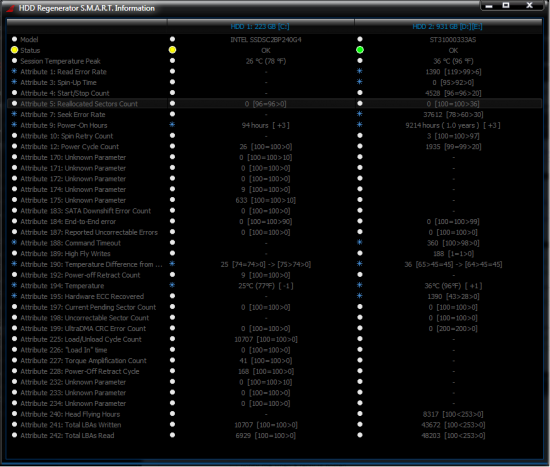
Task: Click the green status dot for HDD 2
Action: [360, 50]
